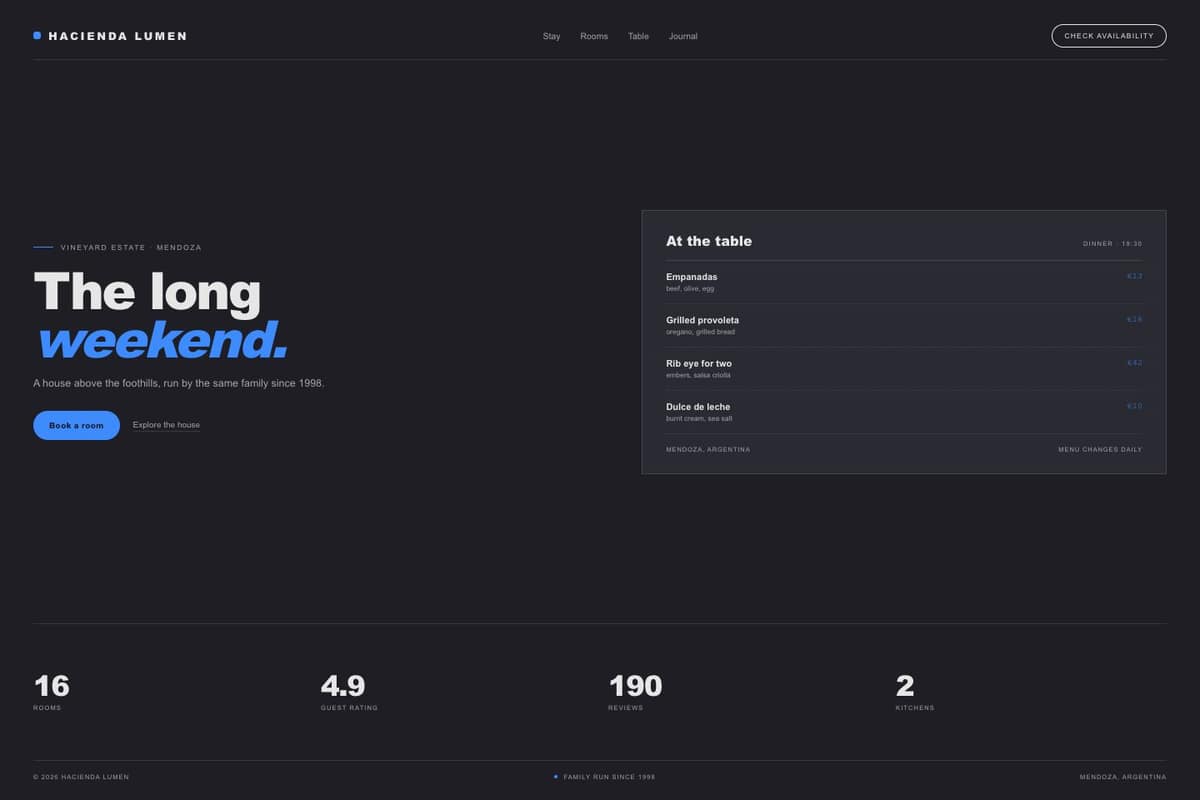The image size is (1200, 800).
Task: Click the 2 Kitchens statistic
Action: pyautogui.click(x=915, y=692)
